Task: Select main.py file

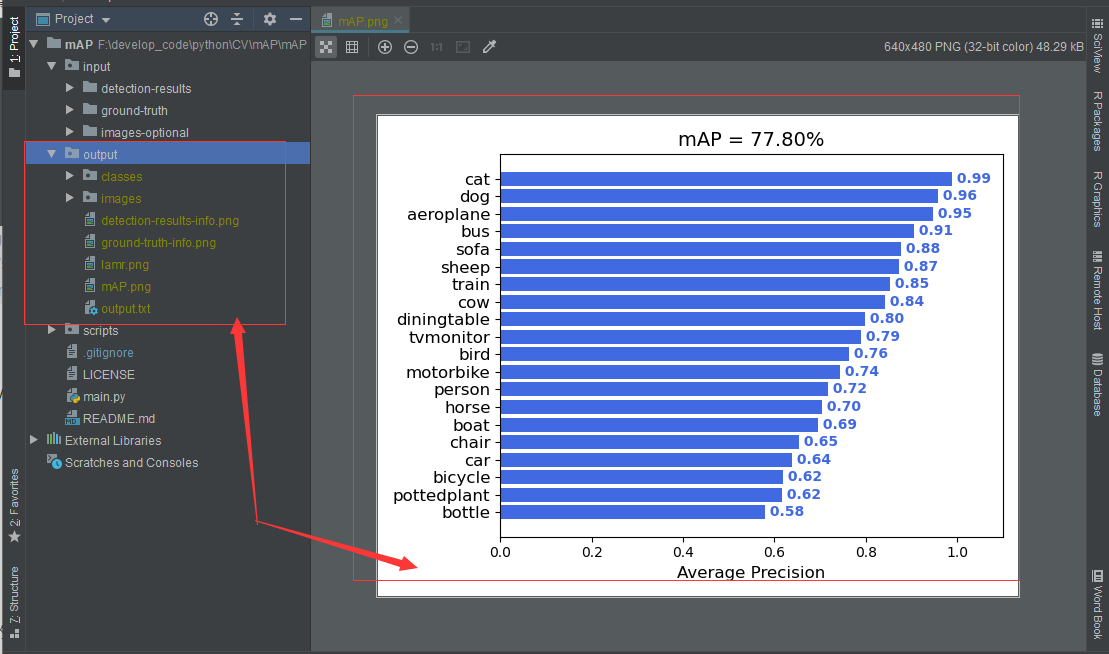Action: (104, 397)
